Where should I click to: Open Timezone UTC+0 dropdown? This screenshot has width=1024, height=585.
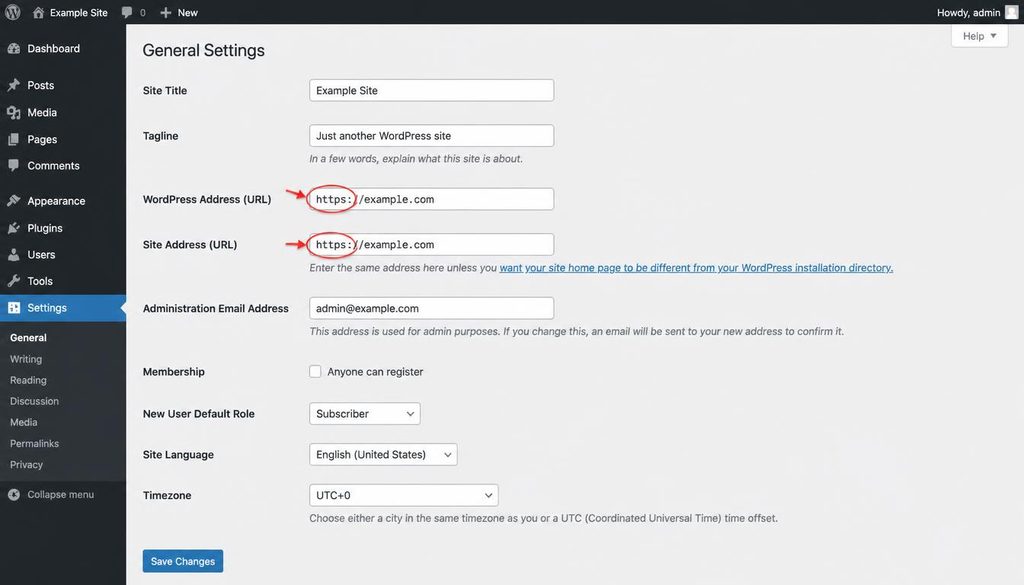404,495
